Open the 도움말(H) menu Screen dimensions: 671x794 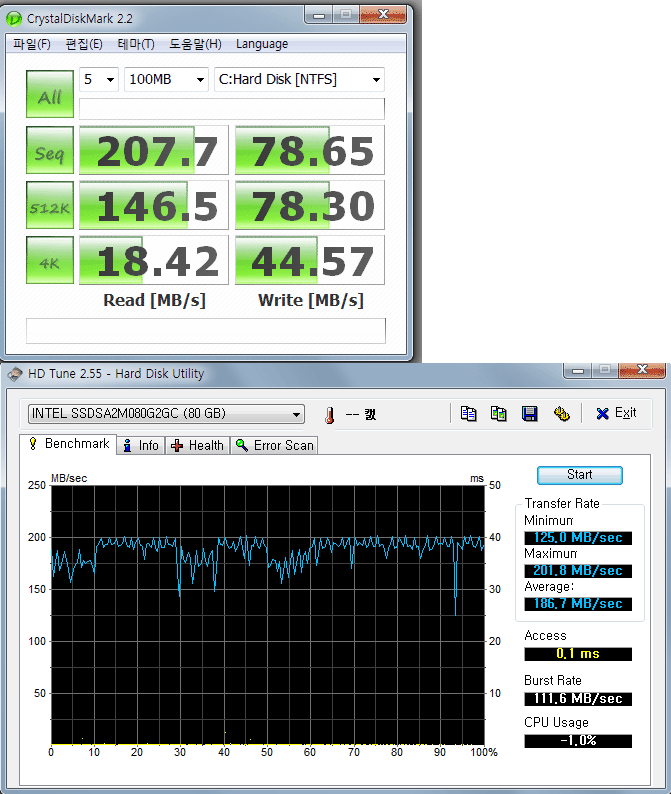tap(195, 44)
